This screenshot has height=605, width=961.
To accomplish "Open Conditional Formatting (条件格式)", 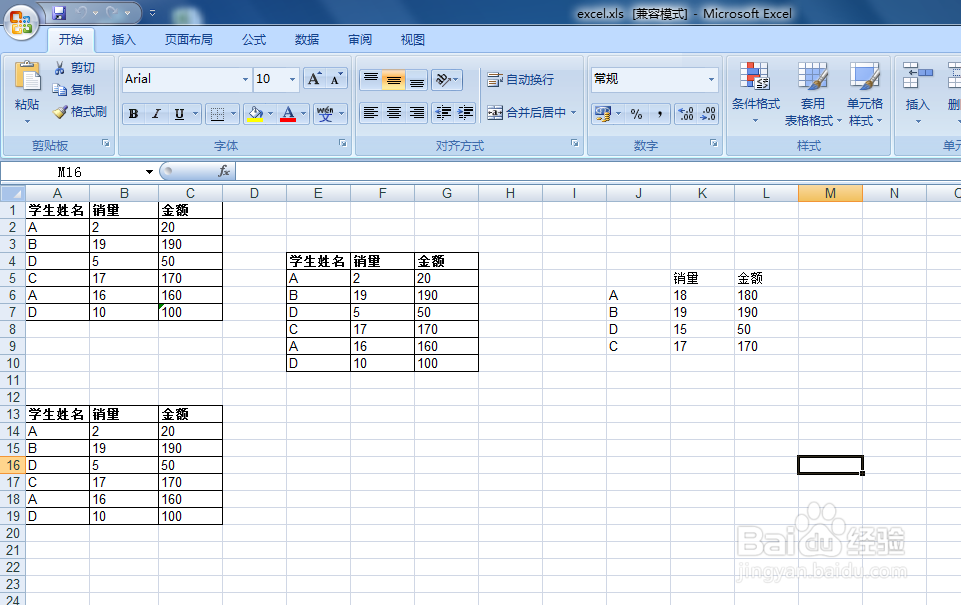I will (x=755, y=93).
